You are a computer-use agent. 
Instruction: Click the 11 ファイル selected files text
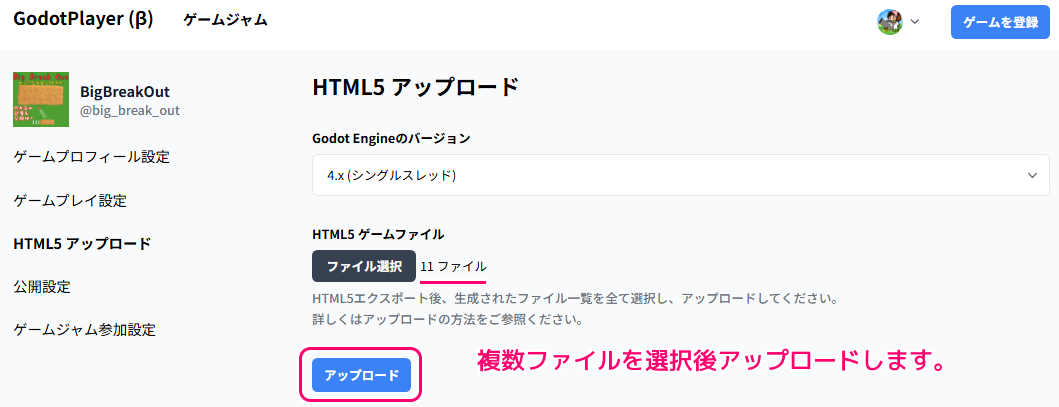coord(453,266)
